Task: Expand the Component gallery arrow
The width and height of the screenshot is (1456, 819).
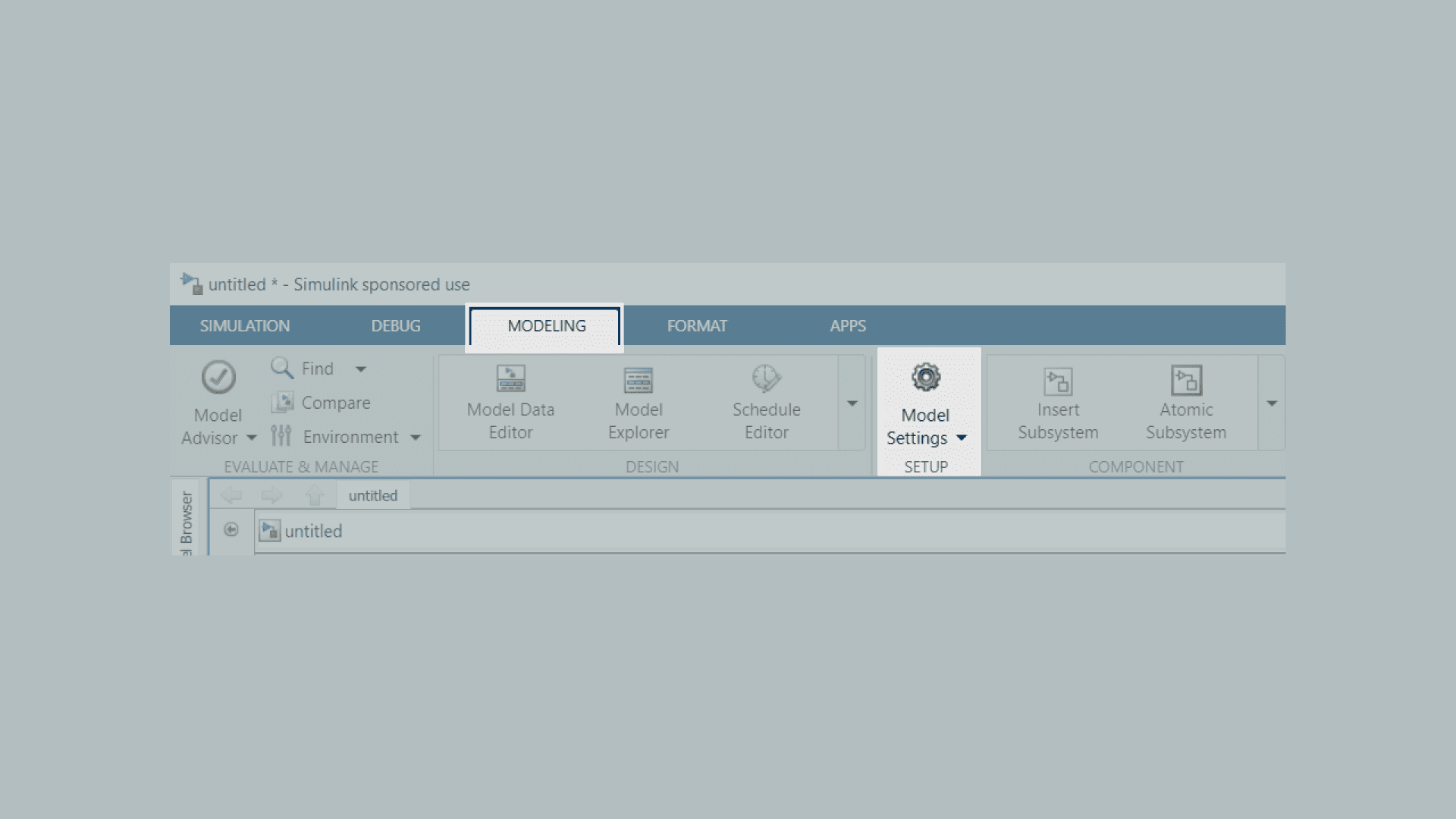Action: tap(1272, 403)
